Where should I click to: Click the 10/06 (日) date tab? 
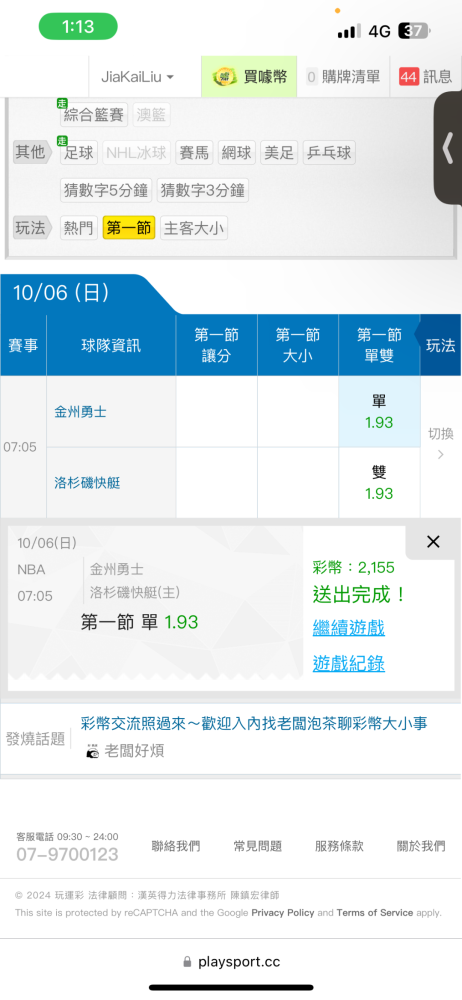tap(61, 293)
